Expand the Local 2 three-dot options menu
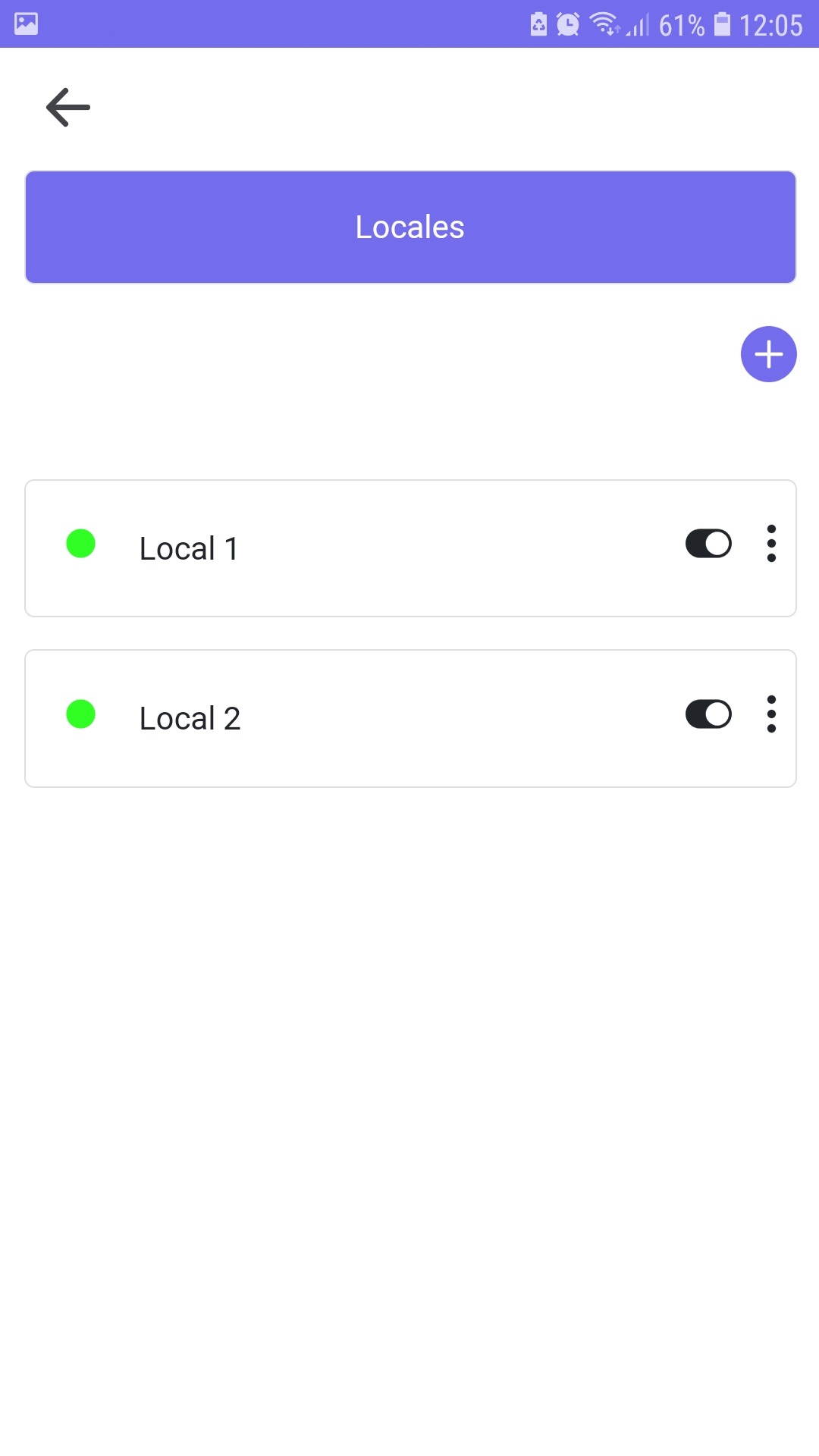 [x=771, y=714]
